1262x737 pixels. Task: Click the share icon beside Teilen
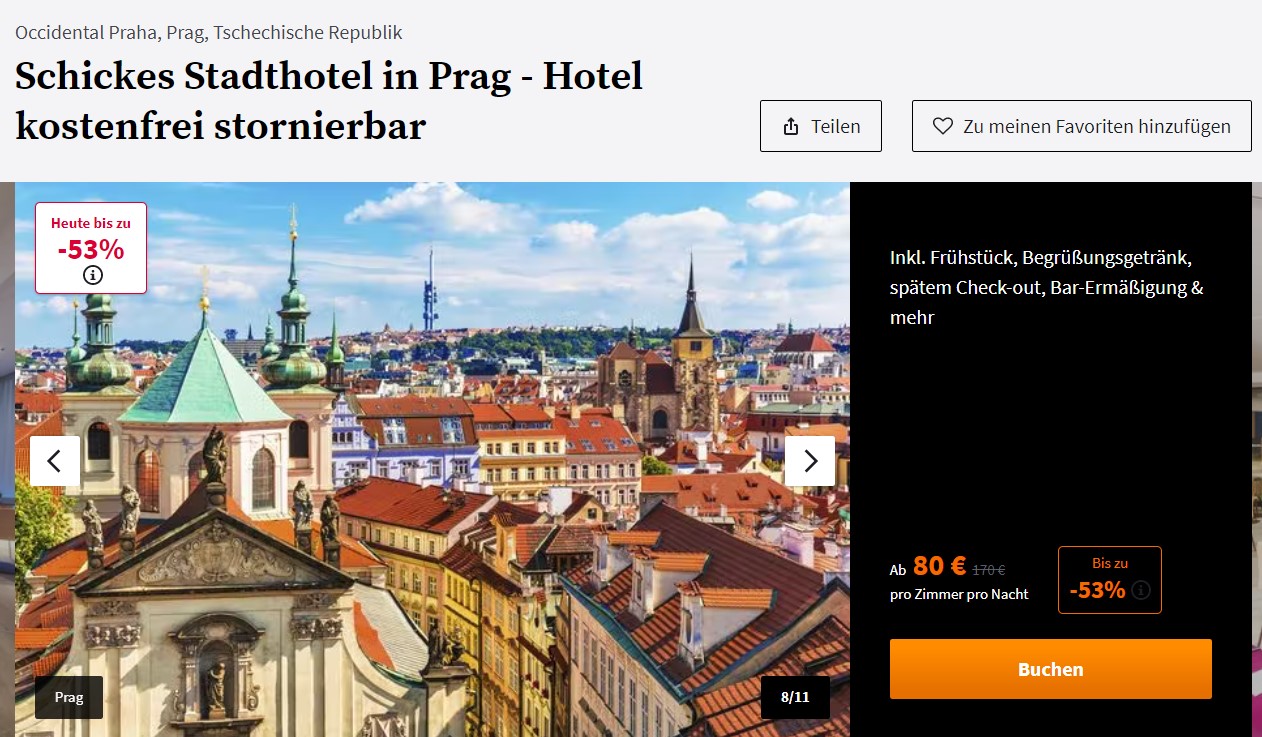click(791, 126)
